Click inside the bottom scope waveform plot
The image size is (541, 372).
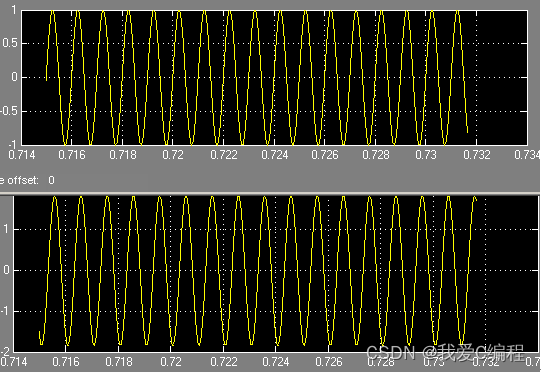point(276,274)
